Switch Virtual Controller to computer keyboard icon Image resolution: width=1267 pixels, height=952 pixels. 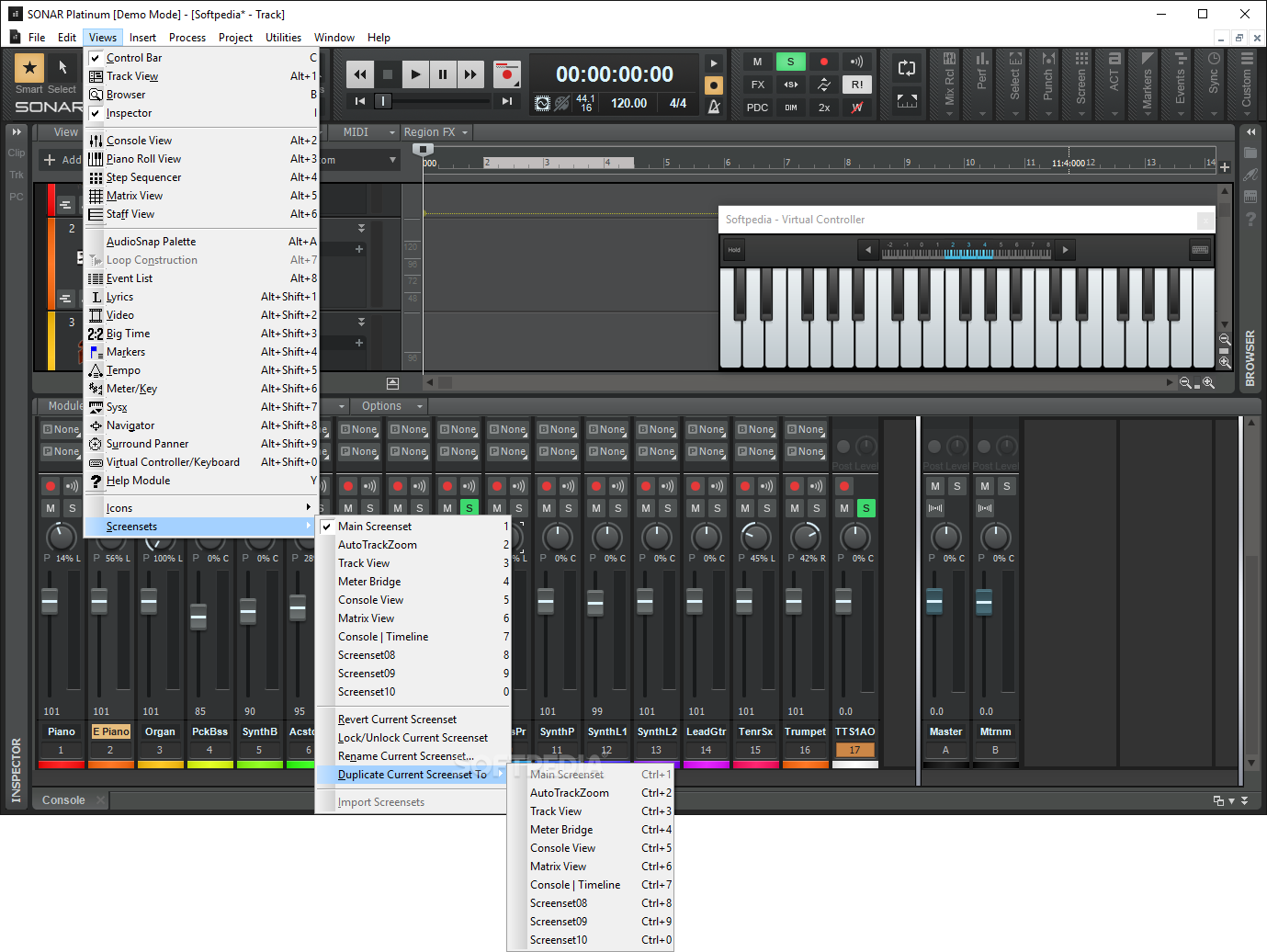pyautogui.click(x=1200, y=249)
